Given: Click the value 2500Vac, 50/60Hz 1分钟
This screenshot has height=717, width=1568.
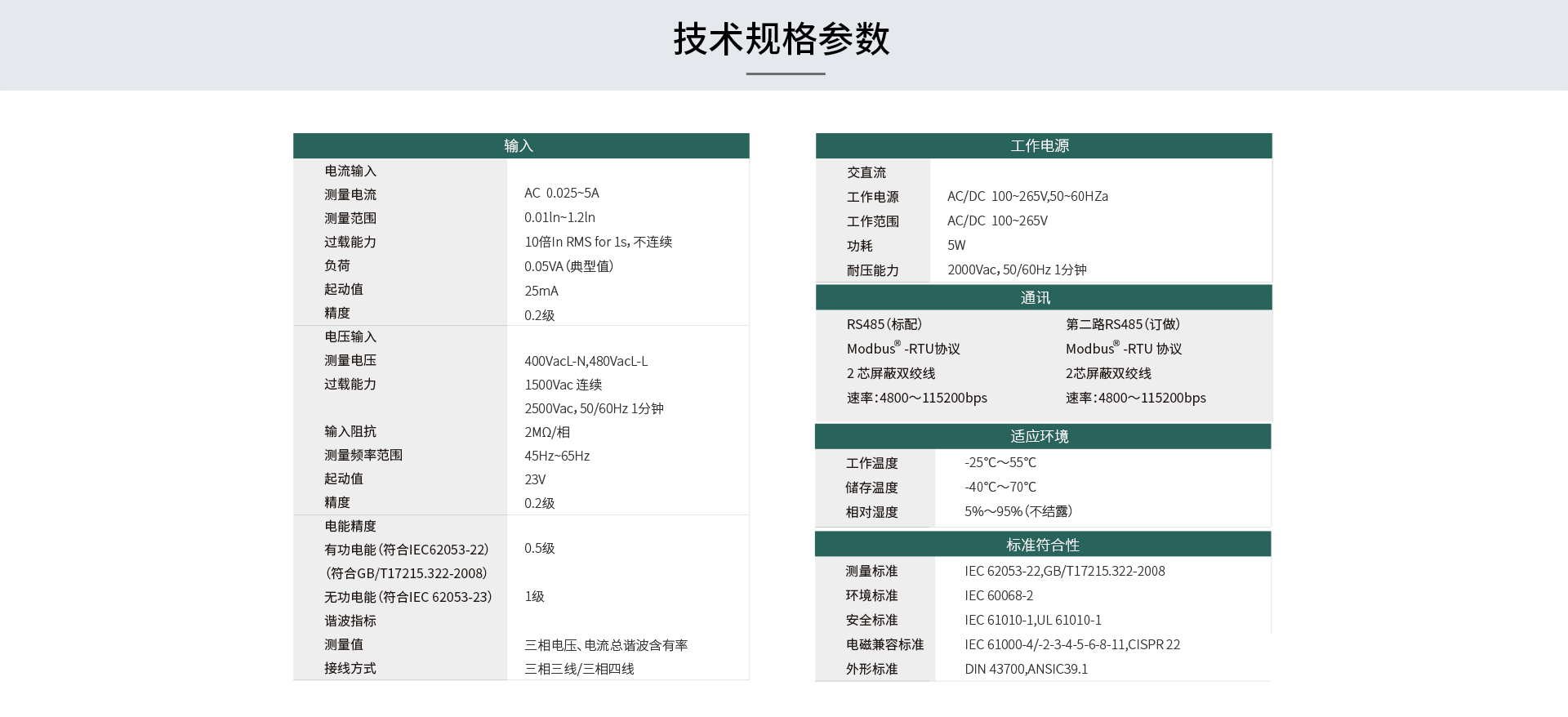Looking at the screenshot, I should click(x=595, y=408).
